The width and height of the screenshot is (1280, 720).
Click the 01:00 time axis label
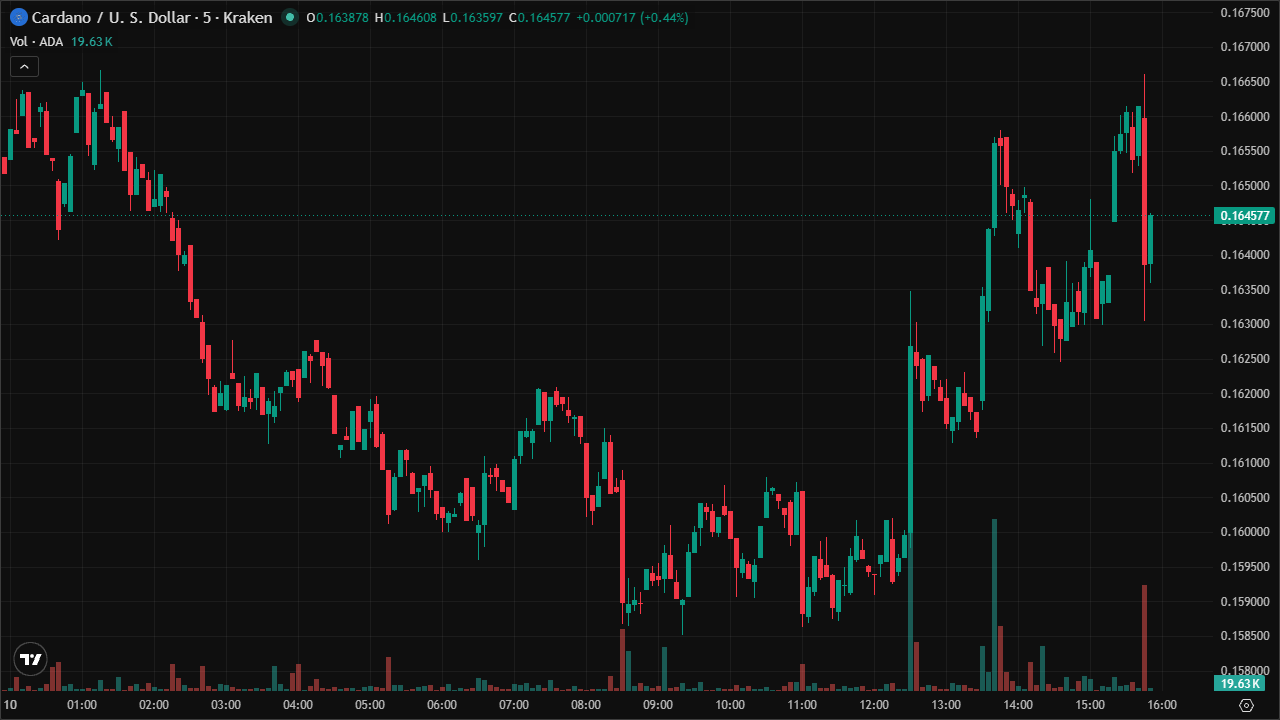pyautogui.click(x=82, y=705)
